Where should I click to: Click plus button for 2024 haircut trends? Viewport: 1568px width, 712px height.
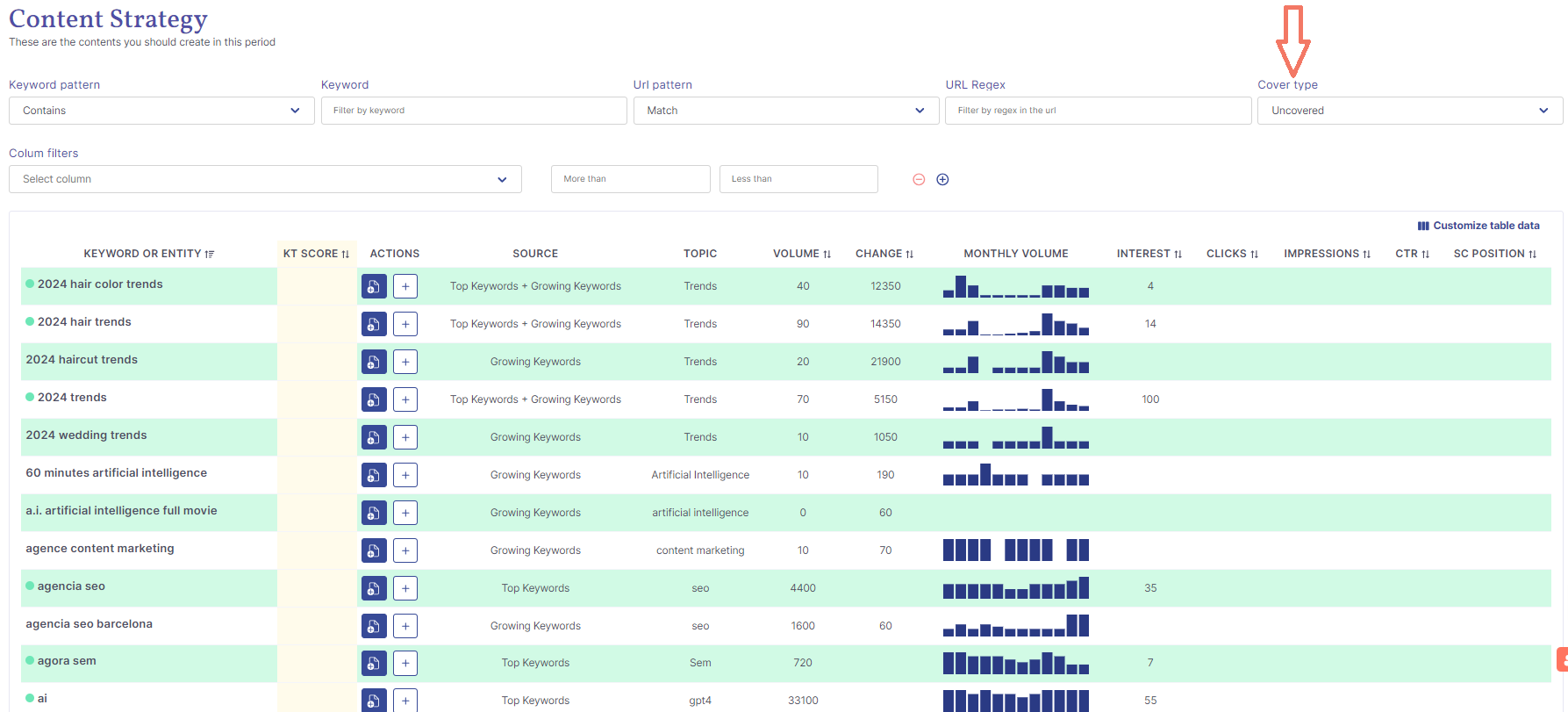(405, 362)
